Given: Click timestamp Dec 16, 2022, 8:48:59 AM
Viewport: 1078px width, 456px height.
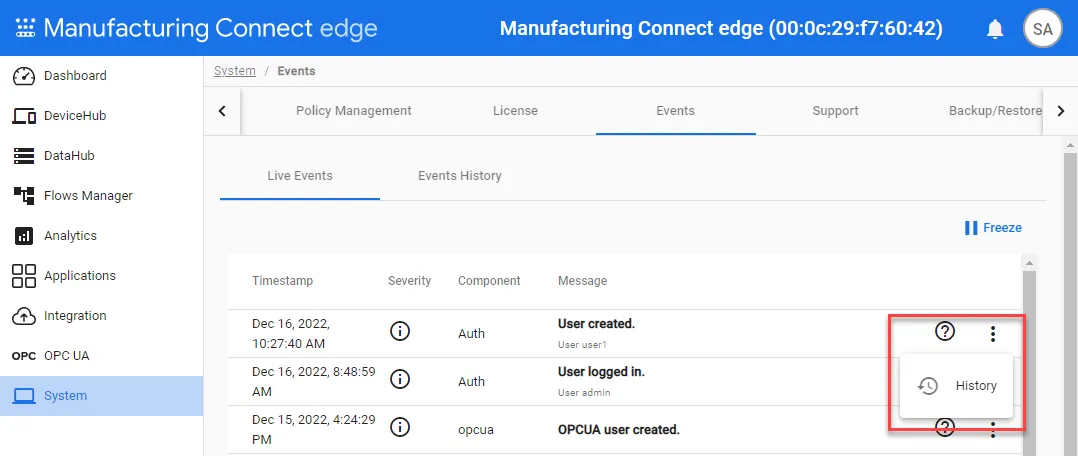Looking at the screenshot, I should click(314, 381).
